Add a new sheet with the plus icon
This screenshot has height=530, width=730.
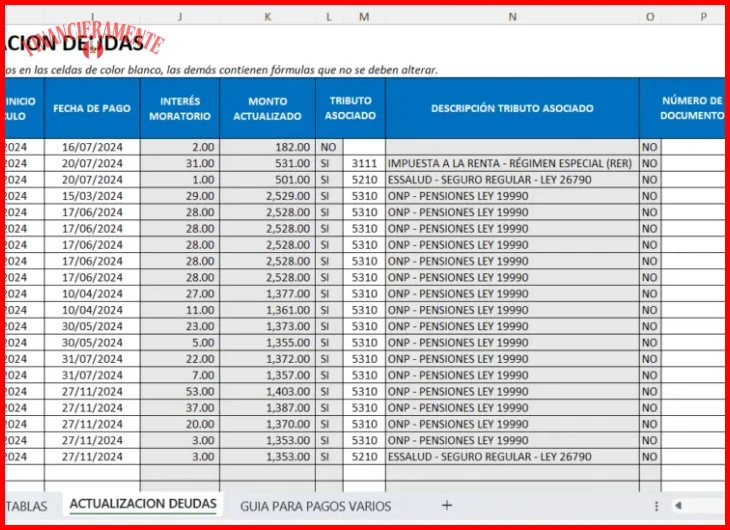tap(446, 505)
